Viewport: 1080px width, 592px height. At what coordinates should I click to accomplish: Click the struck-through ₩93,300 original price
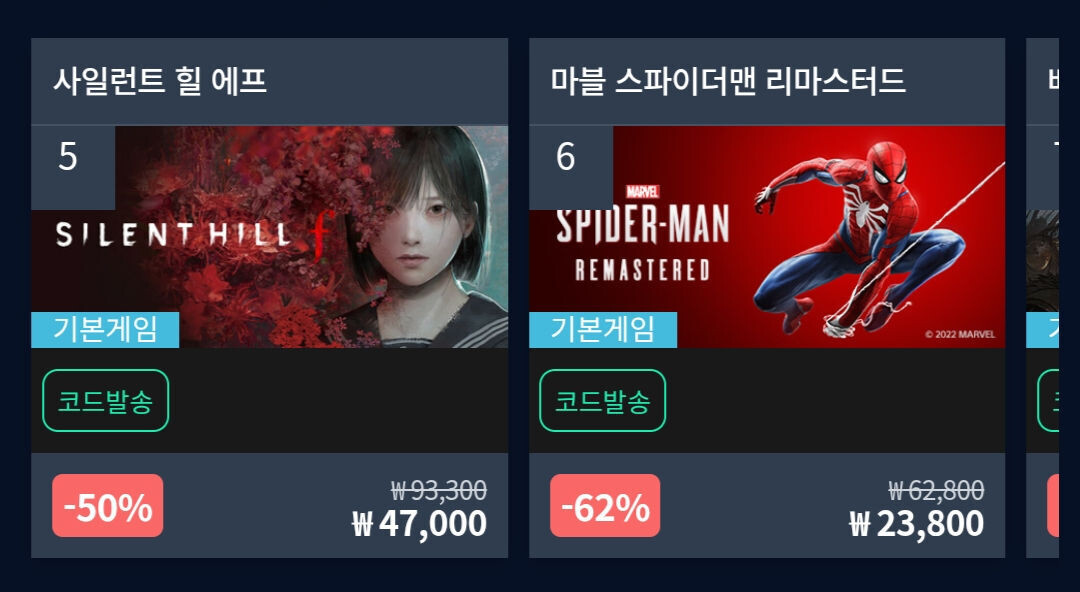pyautogui.click(x=439, y=491)
